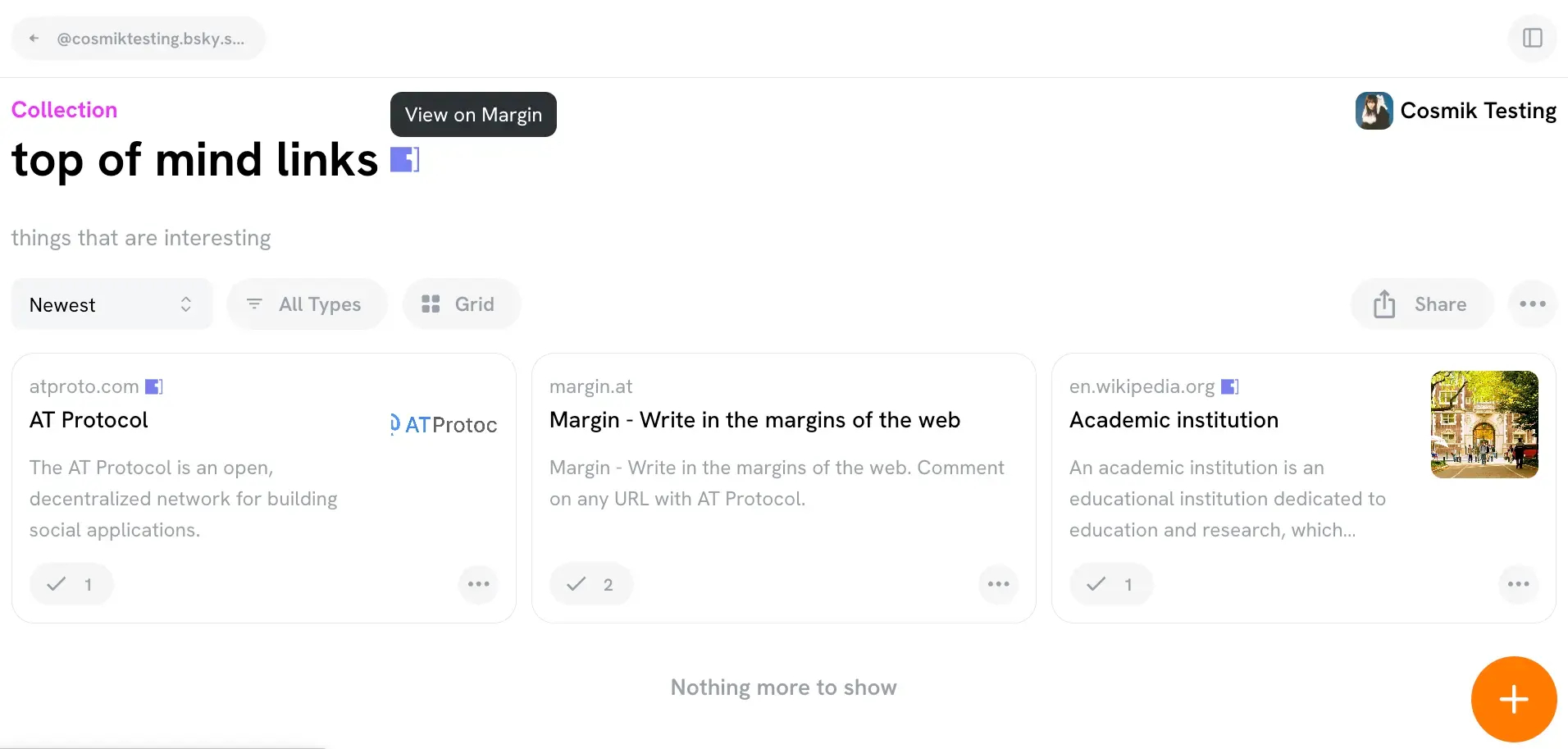Open the collection's three-dot options menu
This screenshot has width=1568, height=749.
[x=1532, y=304]
